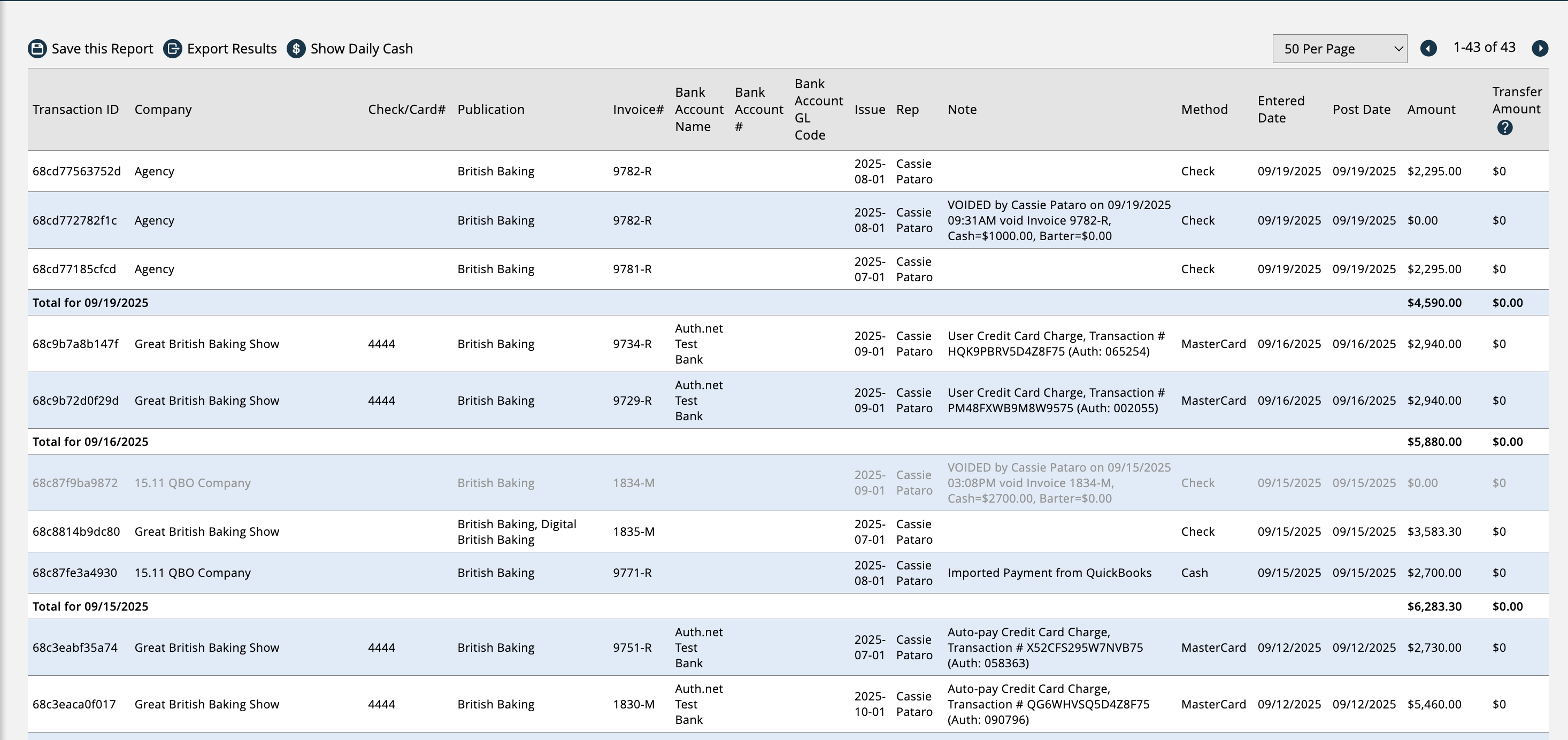Sort by the Publication column header
Viewport: 1568px width, 740px height.
(x=490, y=110)
